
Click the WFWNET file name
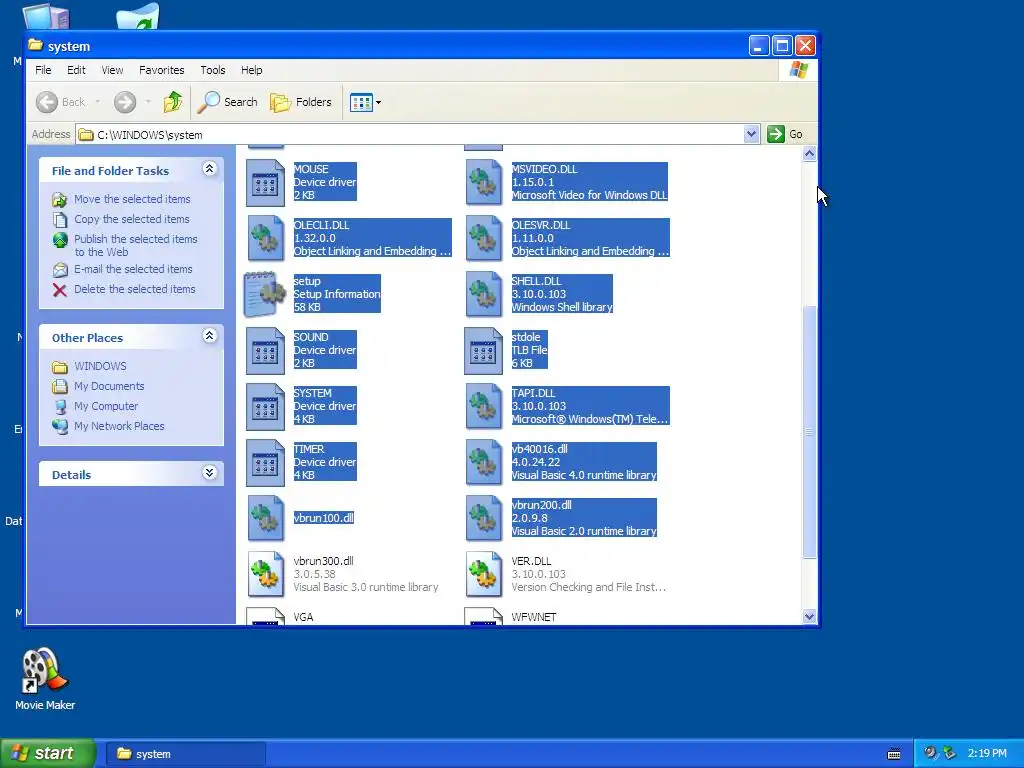(534, 617)
